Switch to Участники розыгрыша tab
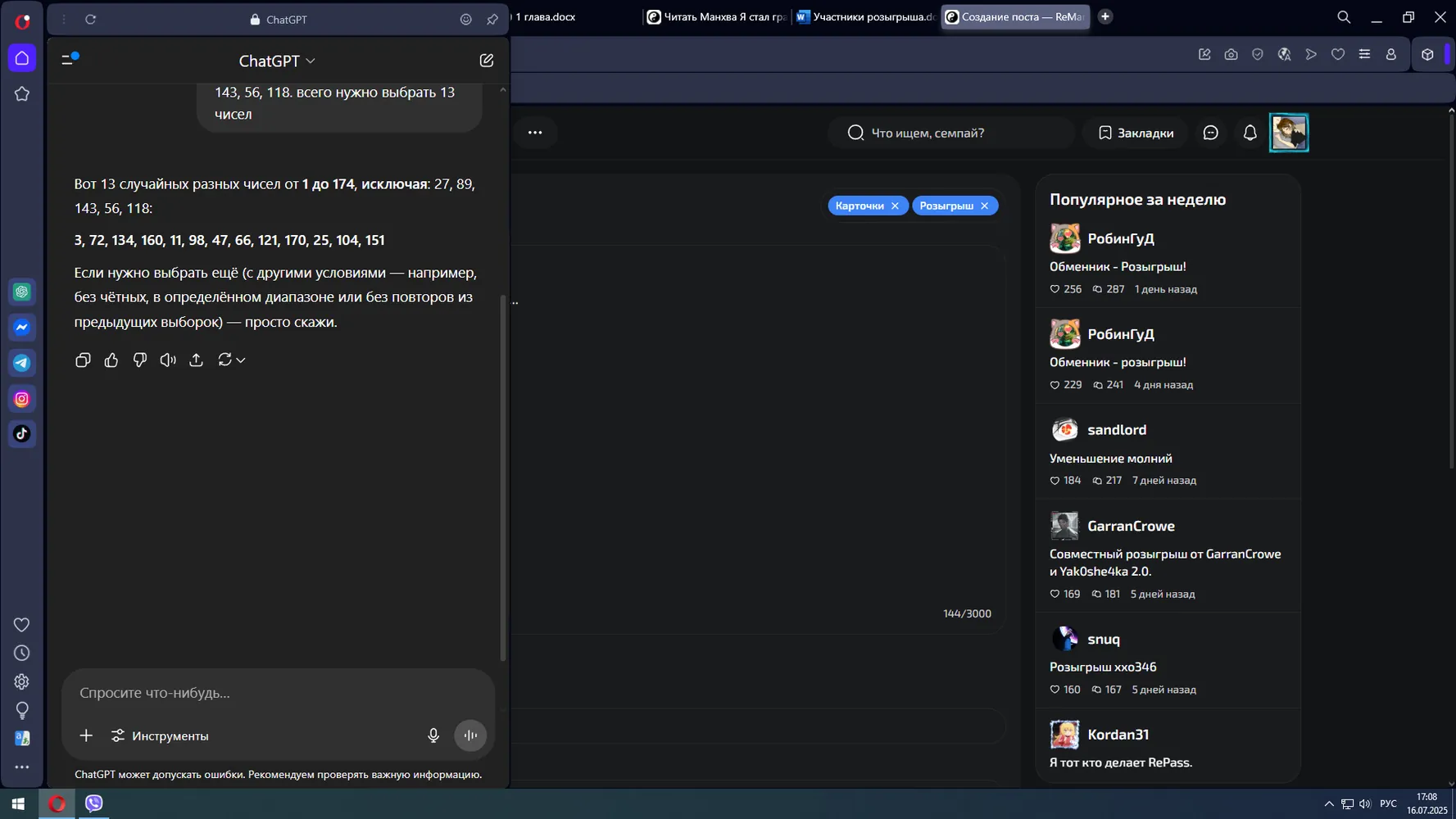Viewport: 1456px width, 819px height. pyautogui.click(x=865, y=17)
